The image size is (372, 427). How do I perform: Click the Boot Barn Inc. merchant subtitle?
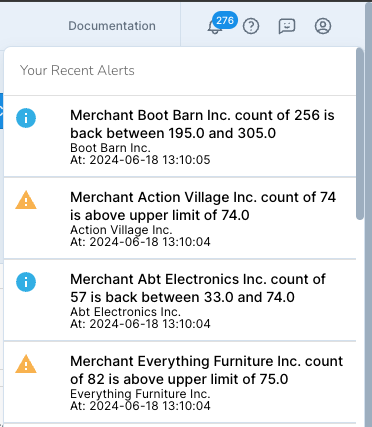point(110,148)
